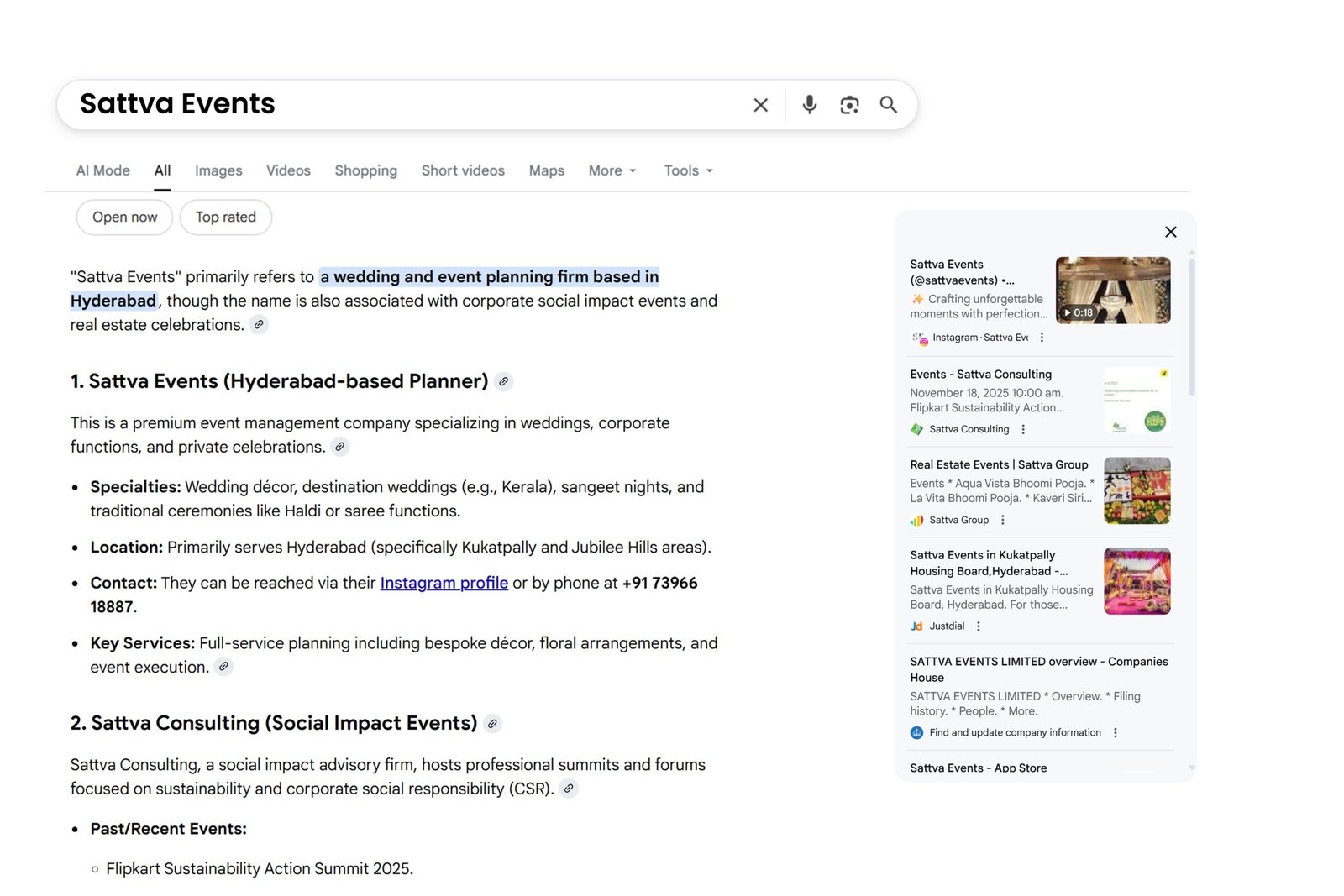Switch to the Maps tab
The image size is (1344, 896).
coord(546,170)
